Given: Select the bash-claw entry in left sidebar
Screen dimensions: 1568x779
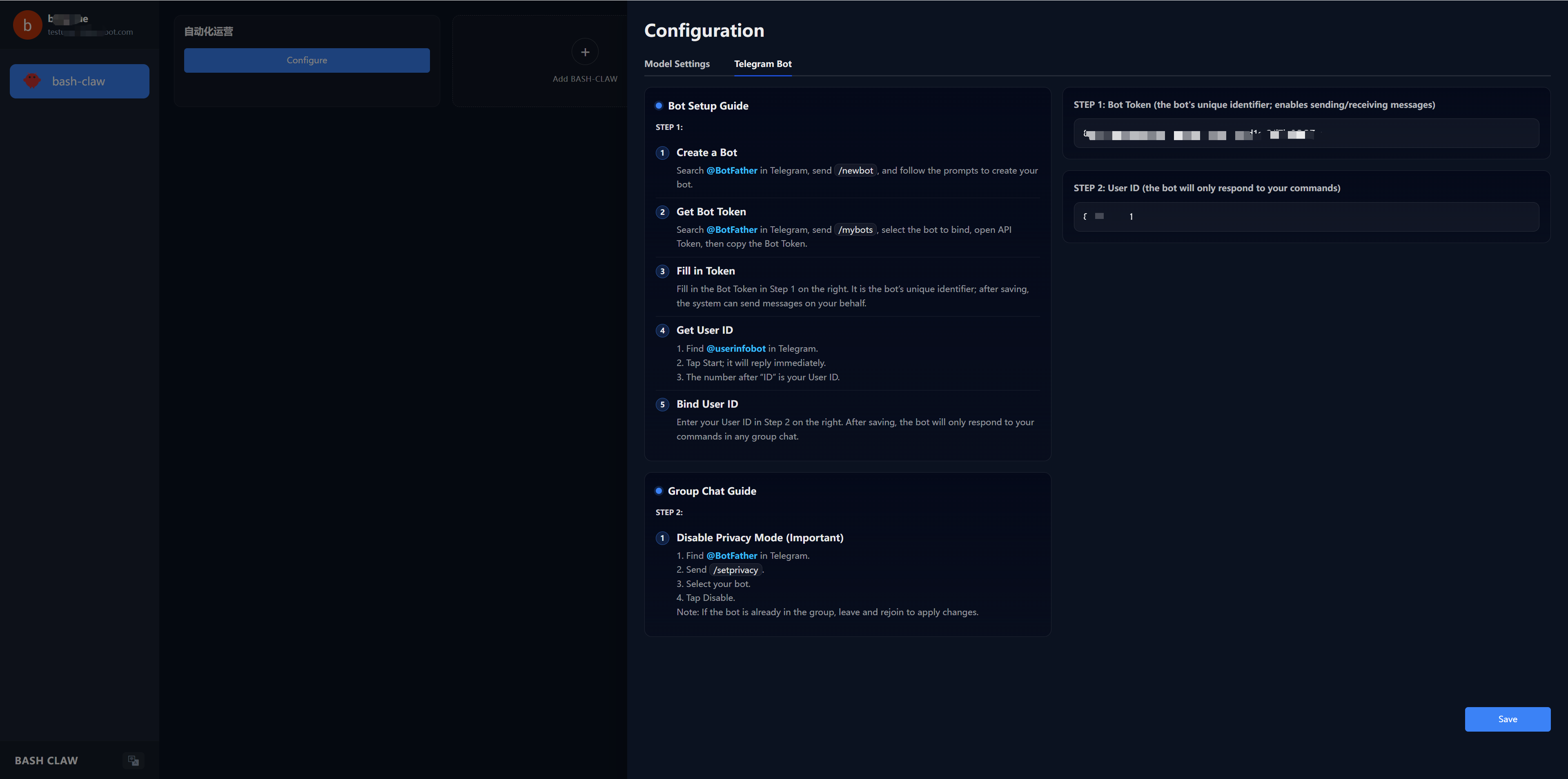Looking at the screenshot, I should pos(79,81).
